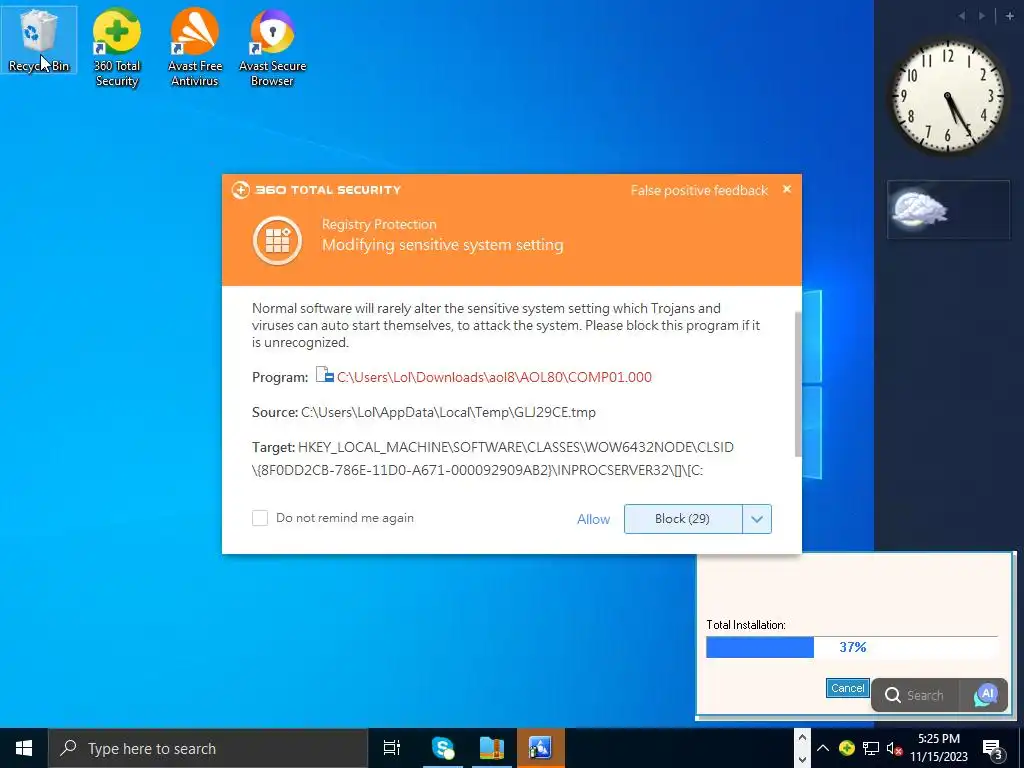Open the network tray icon

click(x=871, y=748)
